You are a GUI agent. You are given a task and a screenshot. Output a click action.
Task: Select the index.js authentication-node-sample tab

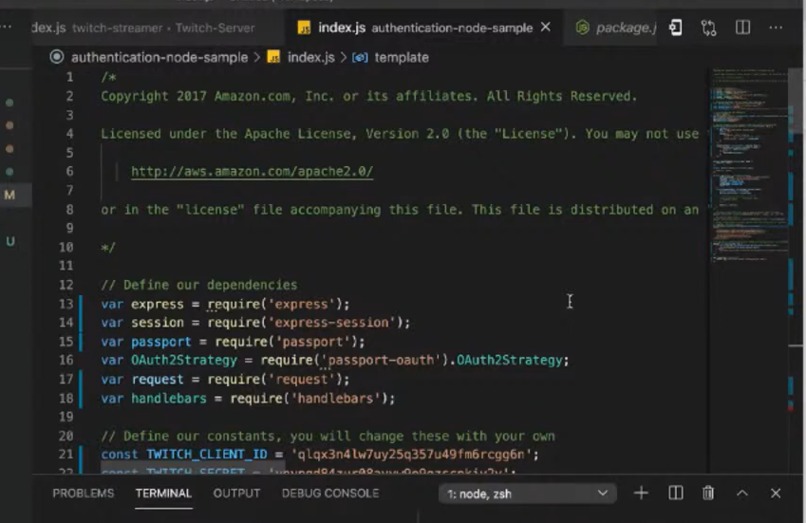coord(424,28)
